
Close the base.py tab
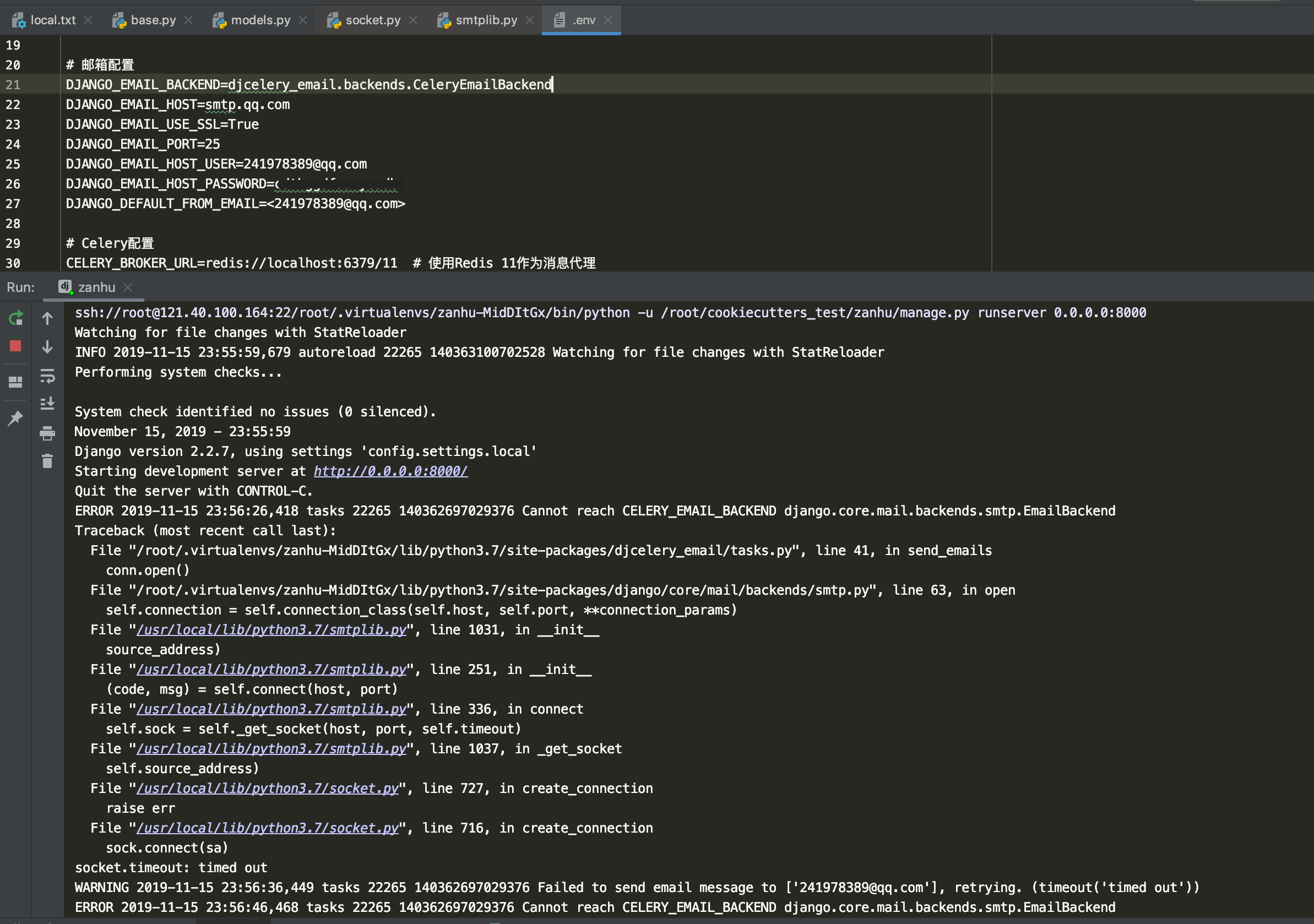coord(188,20)
